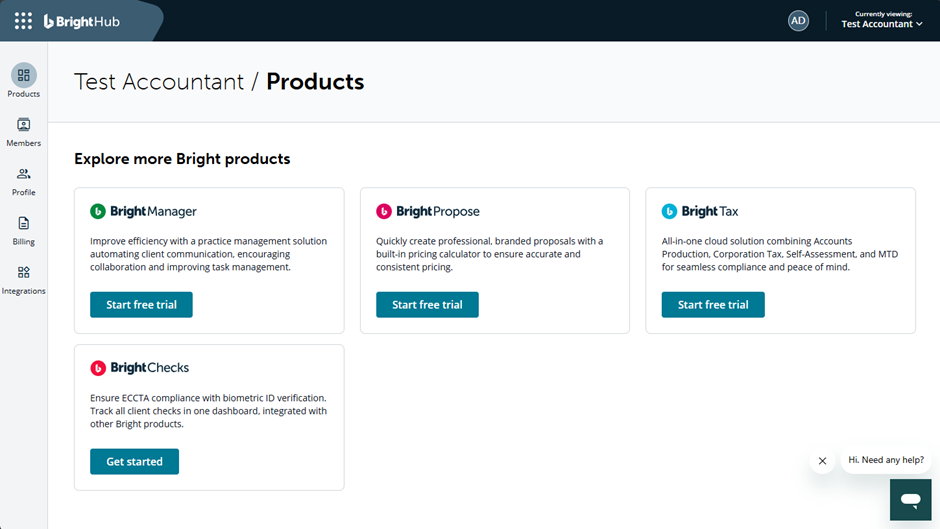Open the AD user avatar
Screen dimensions: 940x529
pyautogui.click(x=798, y=21)
